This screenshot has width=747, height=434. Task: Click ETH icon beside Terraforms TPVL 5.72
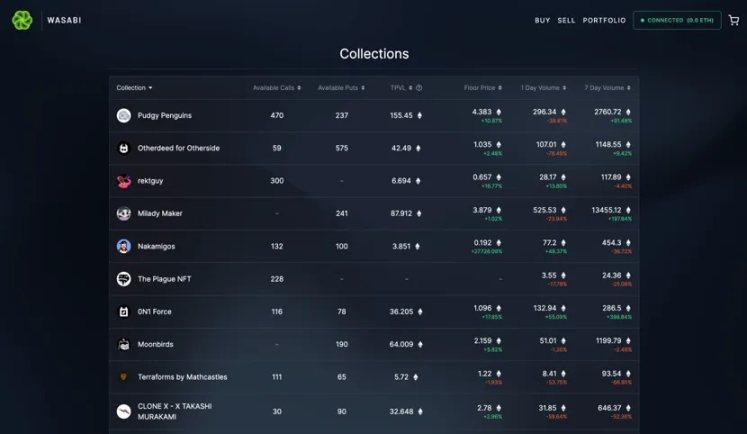pos(416,377)
